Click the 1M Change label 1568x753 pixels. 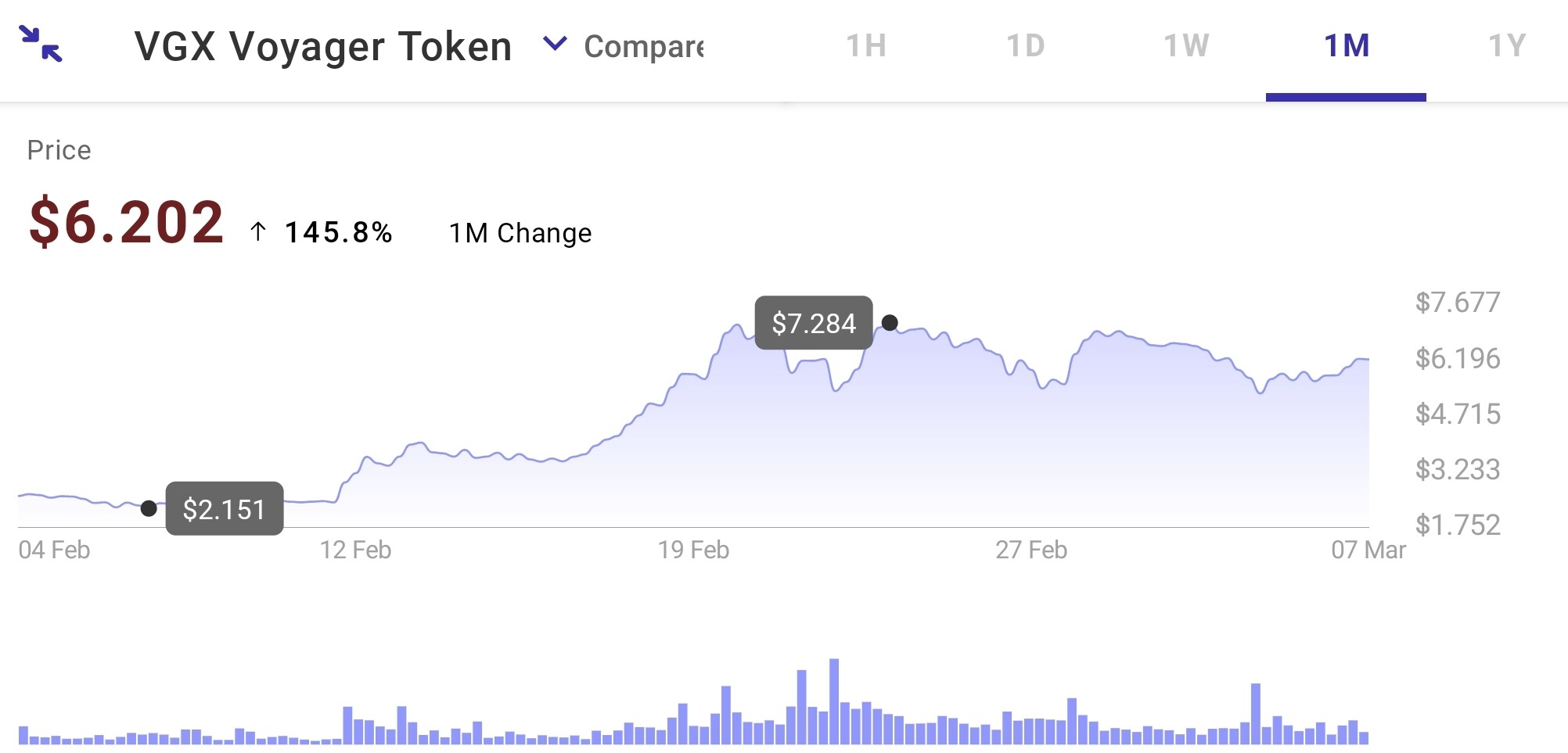(x=520, y=232)
